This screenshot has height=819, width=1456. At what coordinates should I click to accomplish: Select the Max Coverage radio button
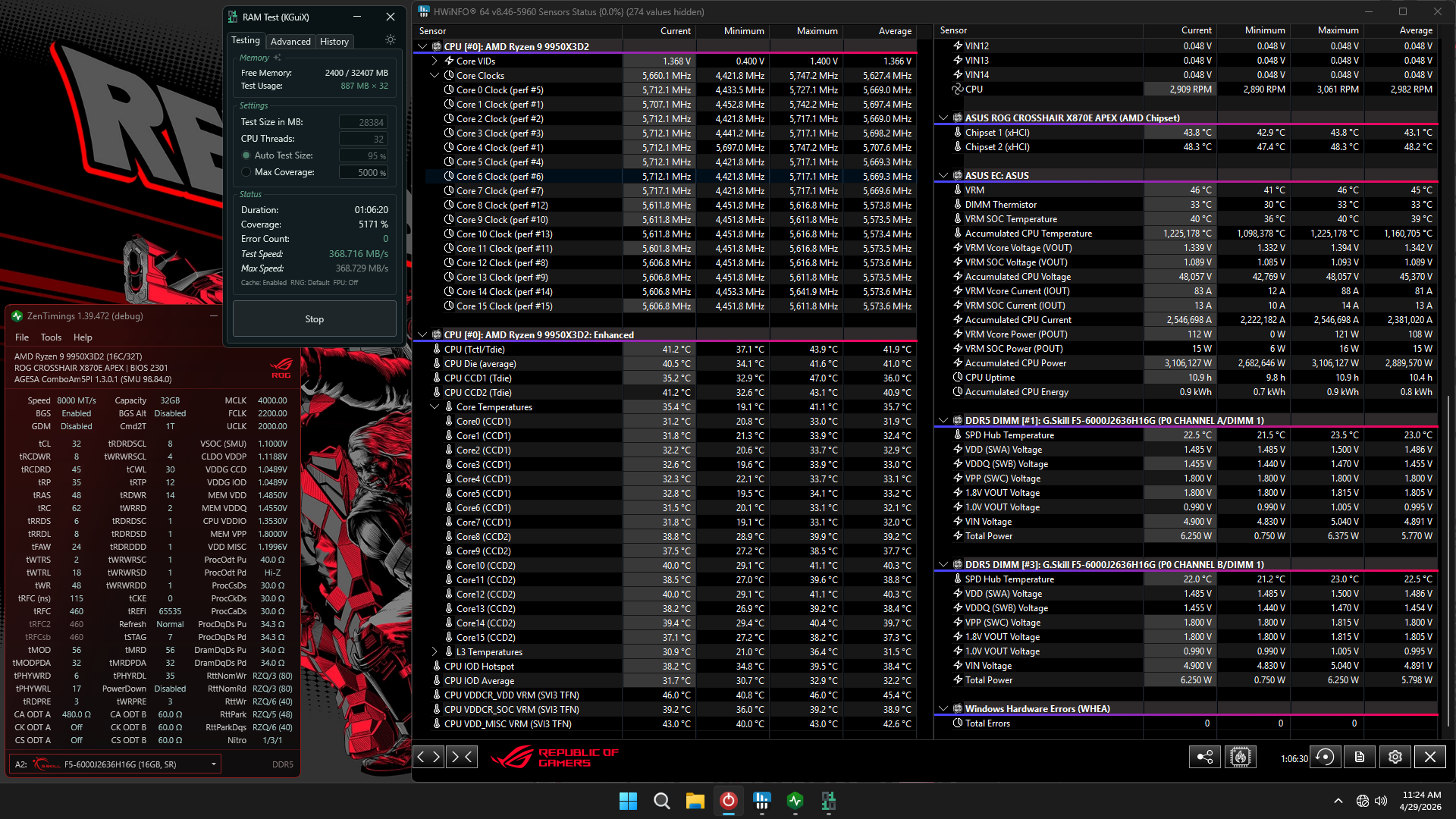point(246,172)
